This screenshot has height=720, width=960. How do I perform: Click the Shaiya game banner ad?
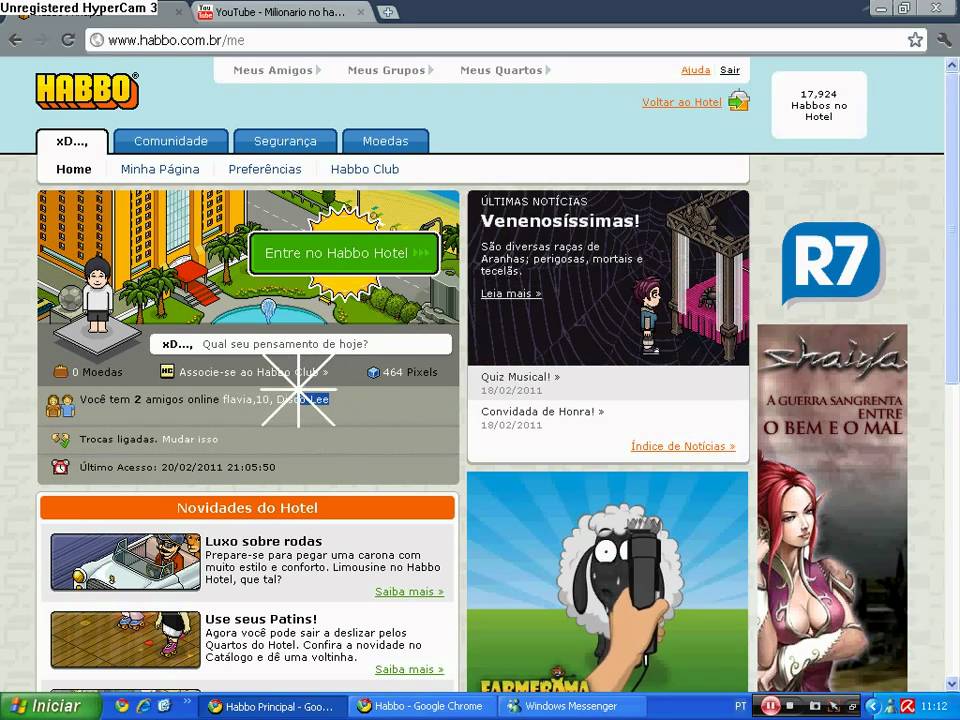833,508
